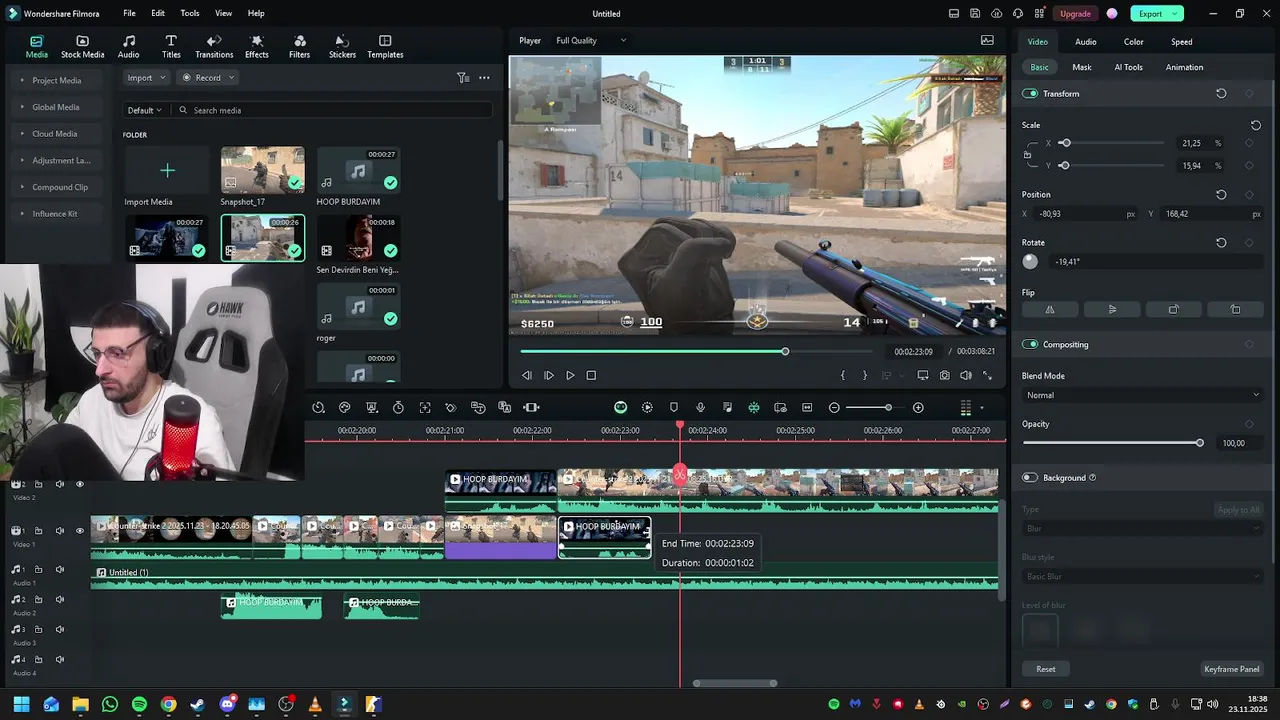The image size is (1280, 720).
Task: Toggle the scale aspect ratio lock
Action: [1028, 154]
